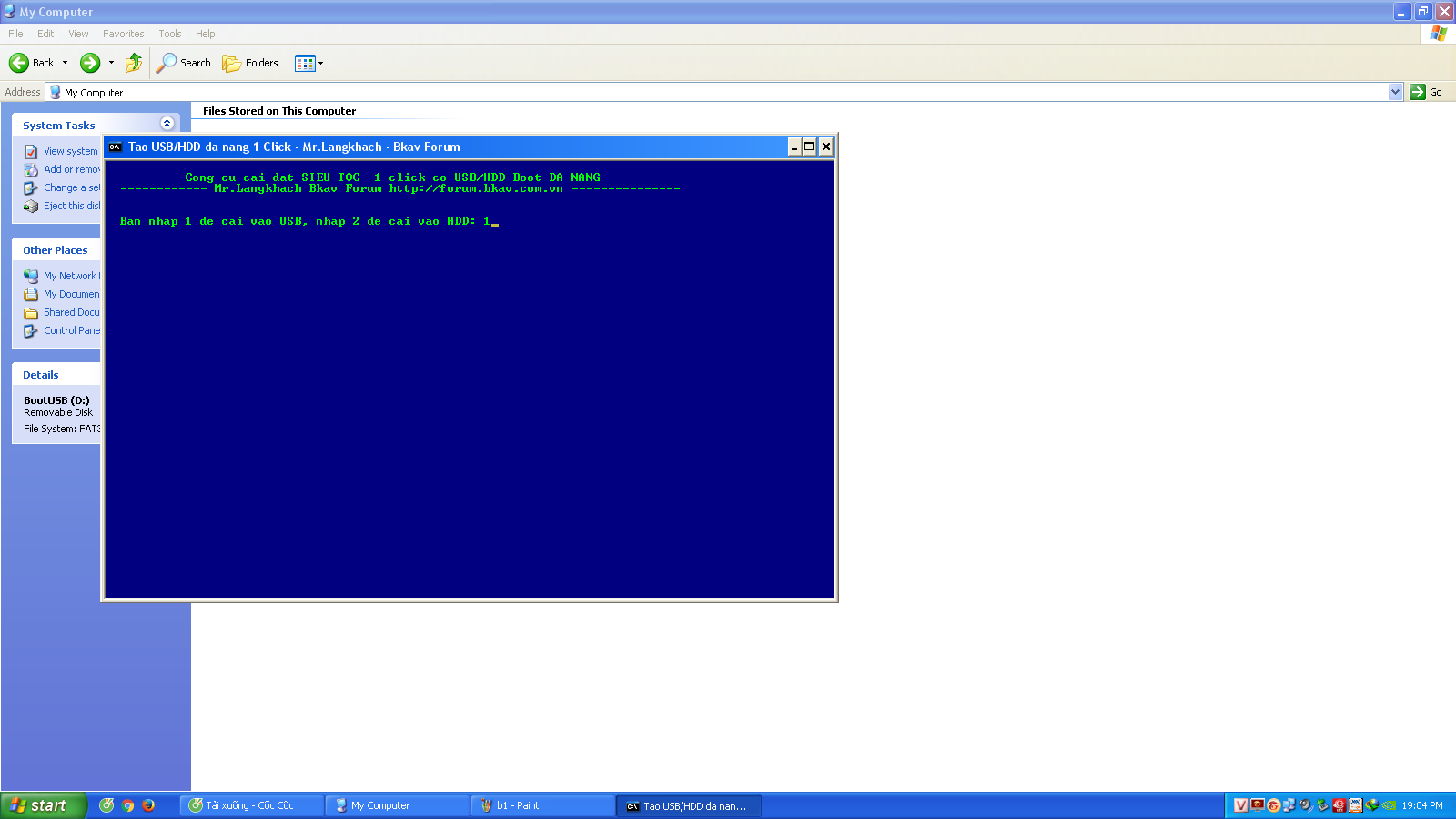Open the File menu
1456x819 pixels.
[15, 34]
